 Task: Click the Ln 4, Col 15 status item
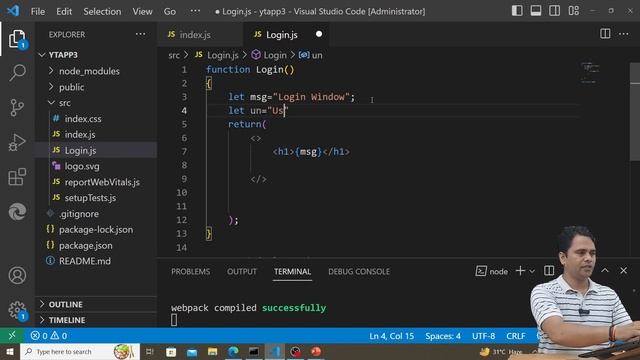coord(391,336)
